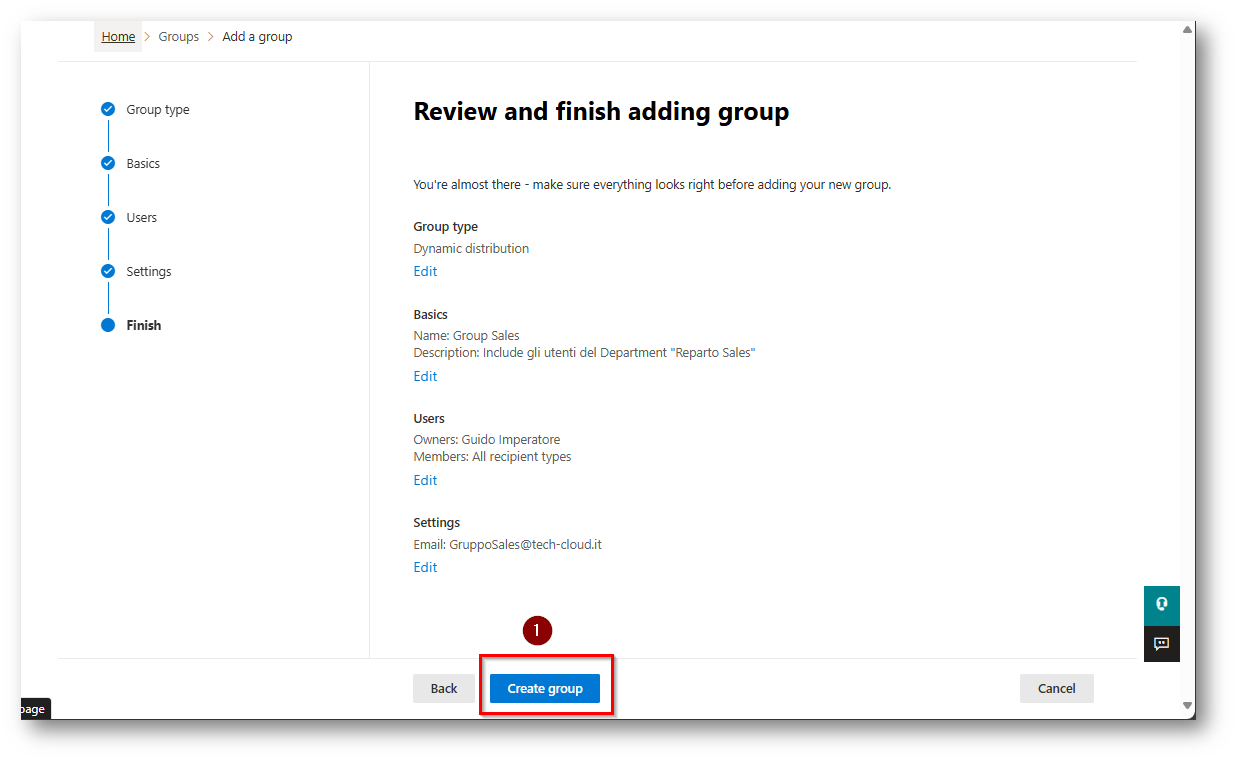The height and width of the screenshot is (762, 1238).
Task: Click the Basics step checkmark icon
Action: tap(108, 164)
